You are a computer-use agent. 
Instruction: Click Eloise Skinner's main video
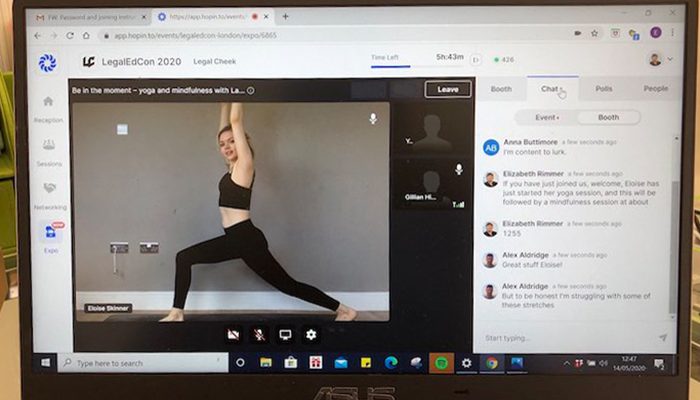(x=231, y=212)
